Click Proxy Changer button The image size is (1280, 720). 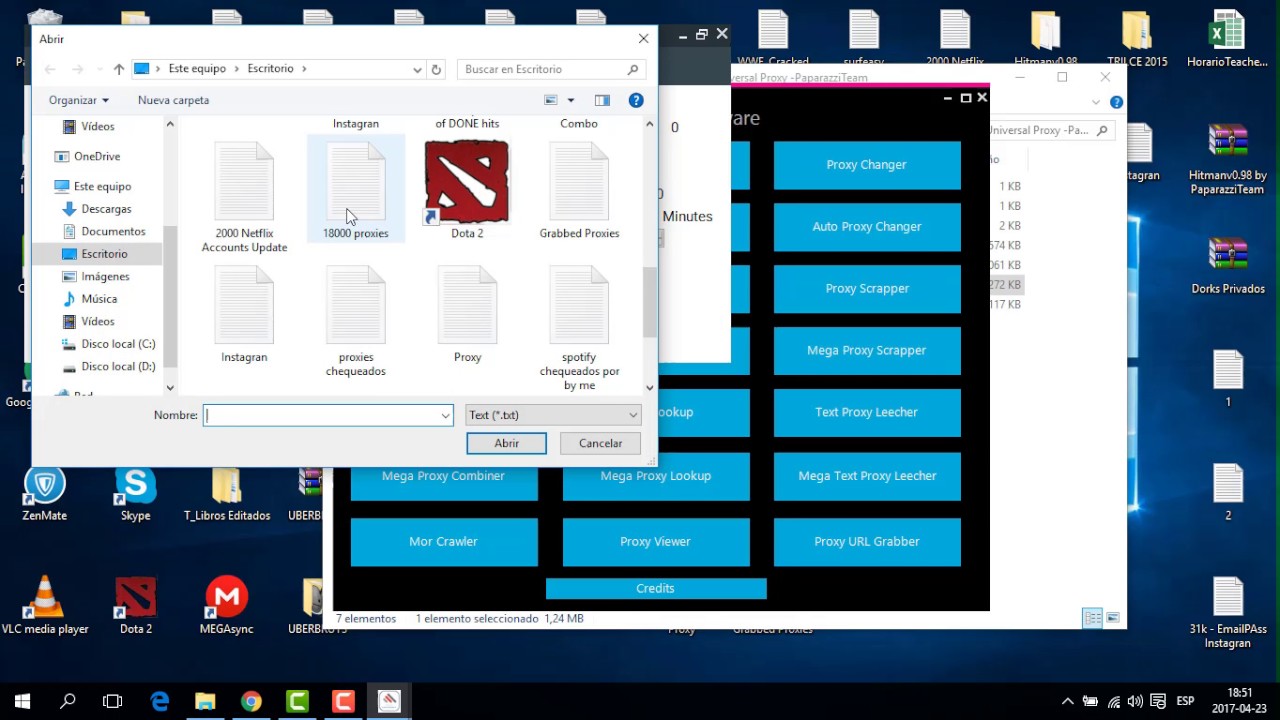(867, 165)
